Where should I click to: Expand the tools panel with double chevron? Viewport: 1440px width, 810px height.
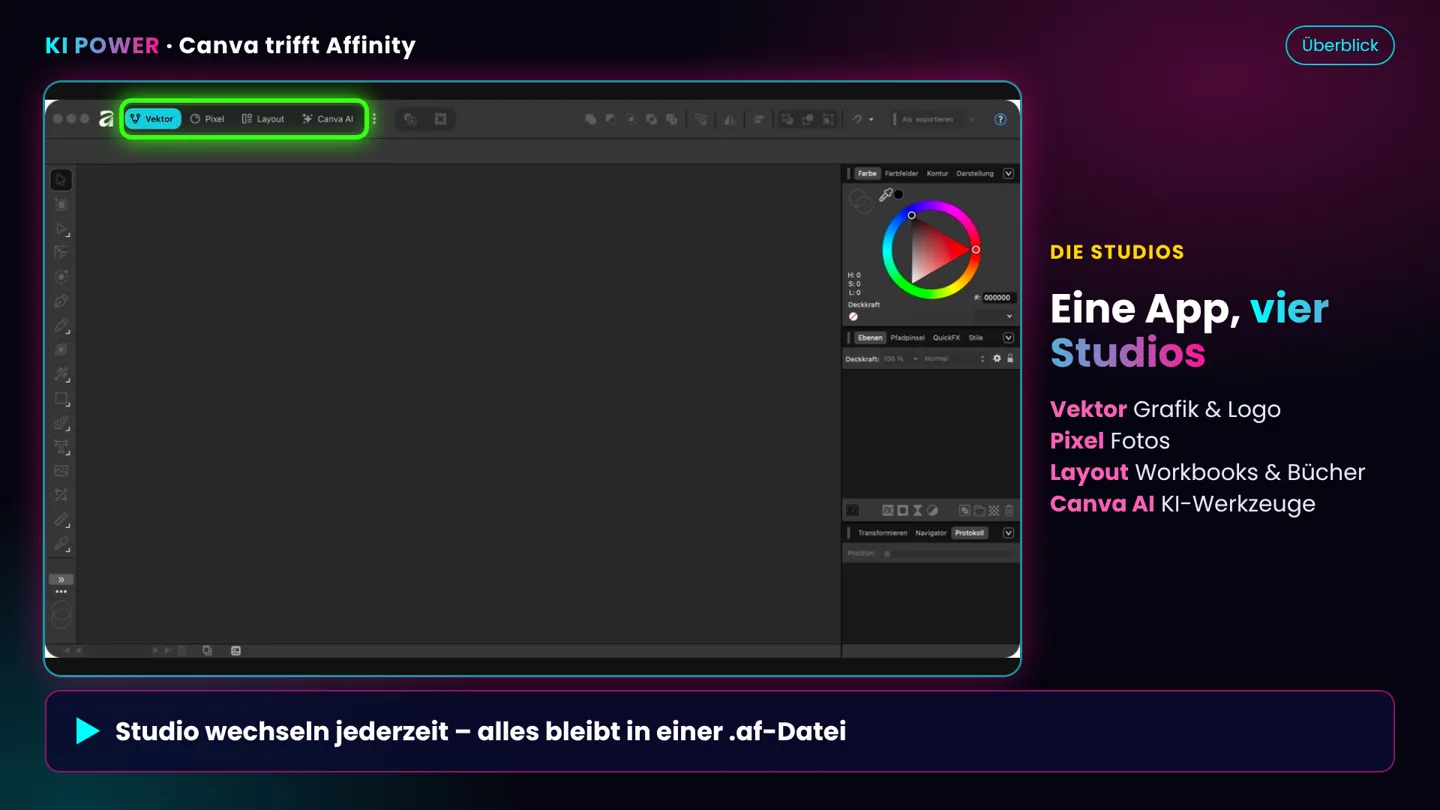[61, 579]
